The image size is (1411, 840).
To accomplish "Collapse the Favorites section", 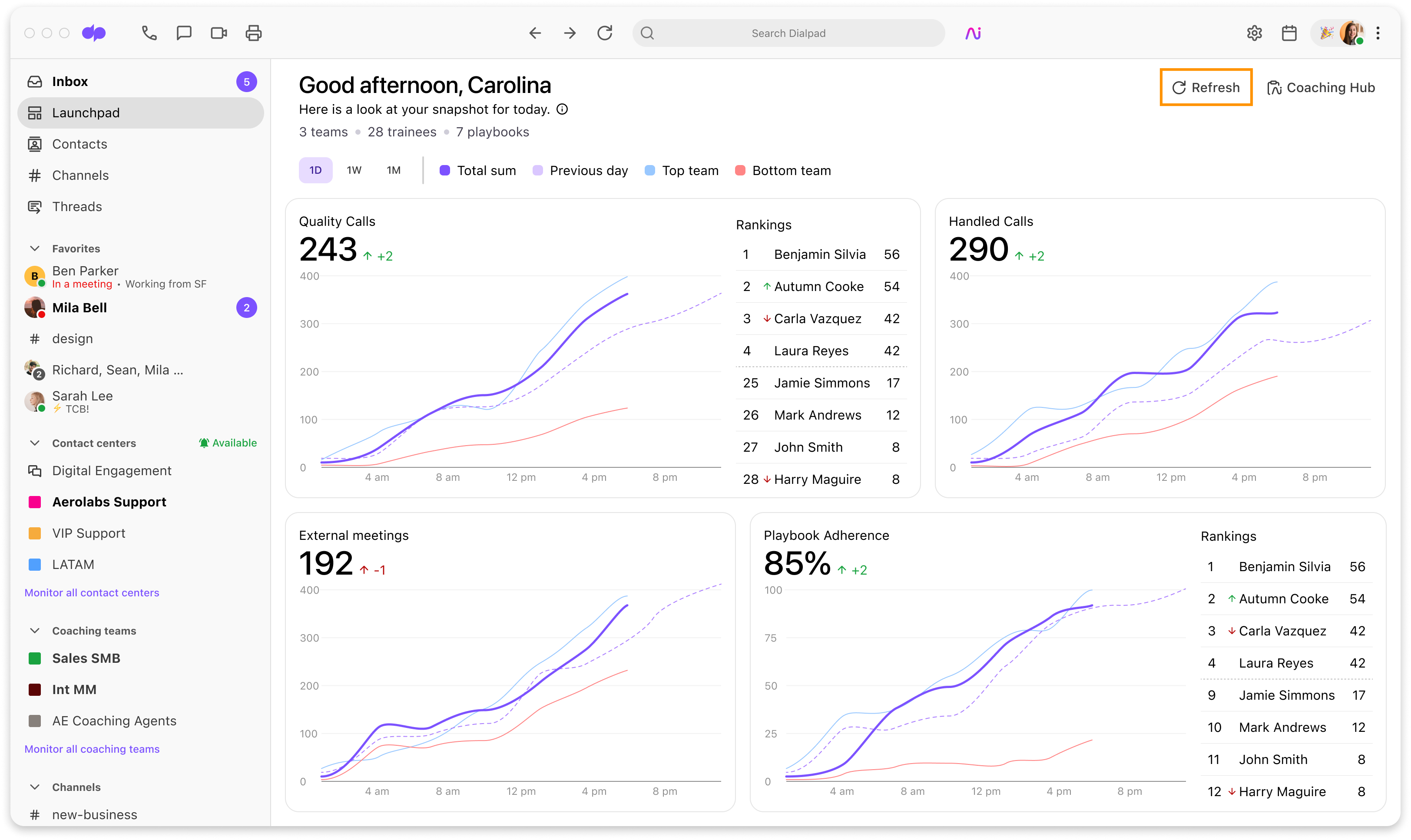I will coord(34,248).
